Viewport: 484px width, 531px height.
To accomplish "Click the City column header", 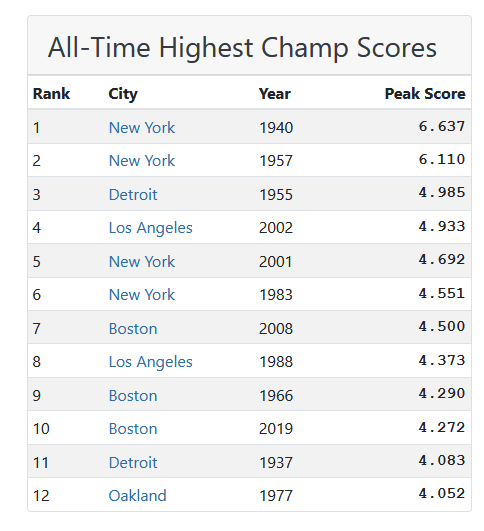I will [x=123, y=94].
